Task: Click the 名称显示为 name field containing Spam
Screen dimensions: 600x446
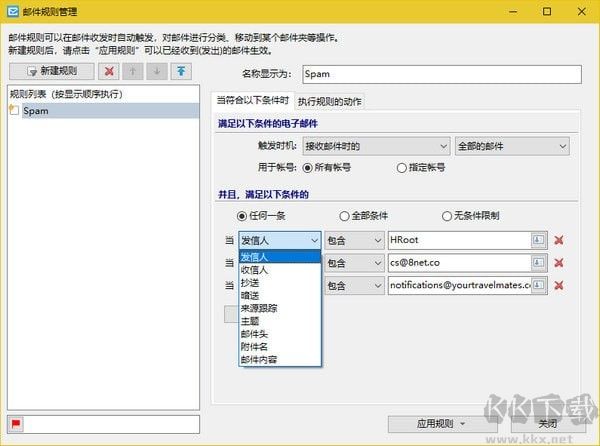Action: 442,74
